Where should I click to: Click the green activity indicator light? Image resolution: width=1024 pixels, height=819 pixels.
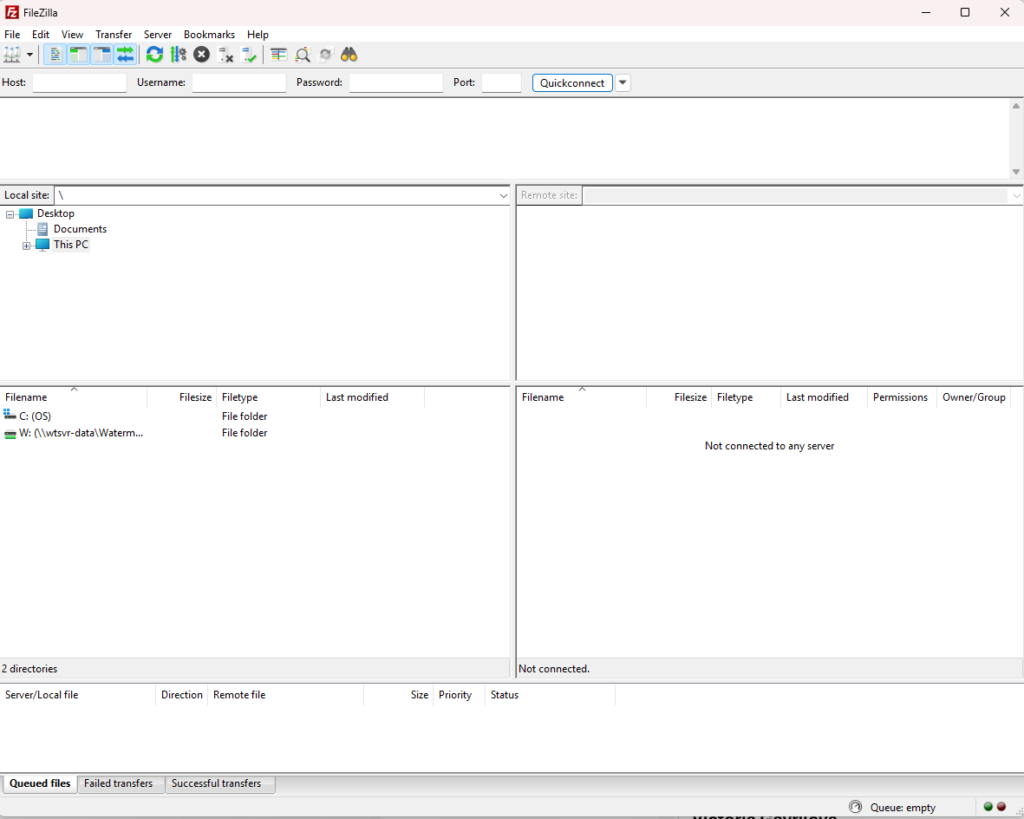(x=988, y=807)
